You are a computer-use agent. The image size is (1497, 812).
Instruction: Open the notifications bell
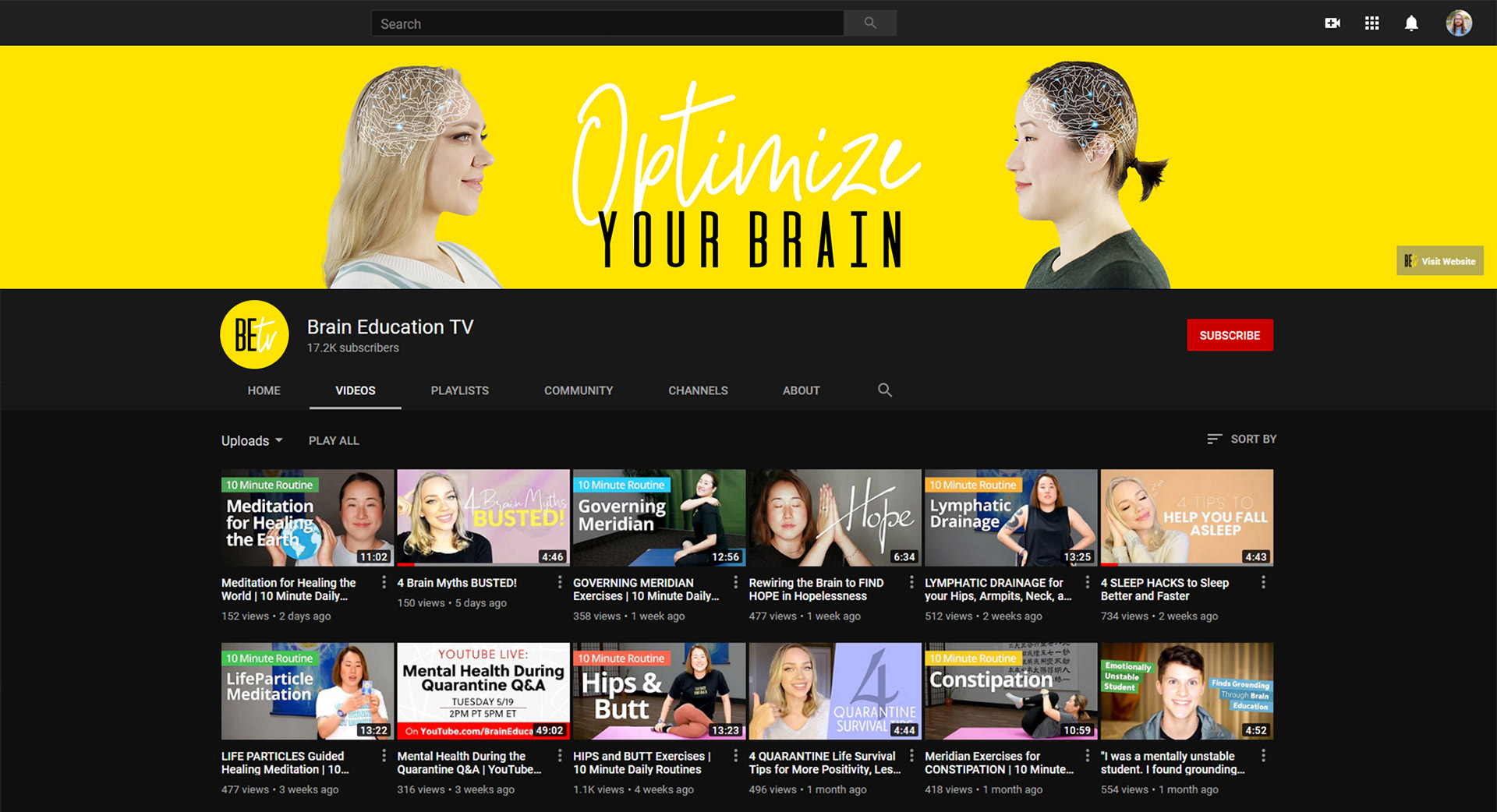tap(1411, 23)
